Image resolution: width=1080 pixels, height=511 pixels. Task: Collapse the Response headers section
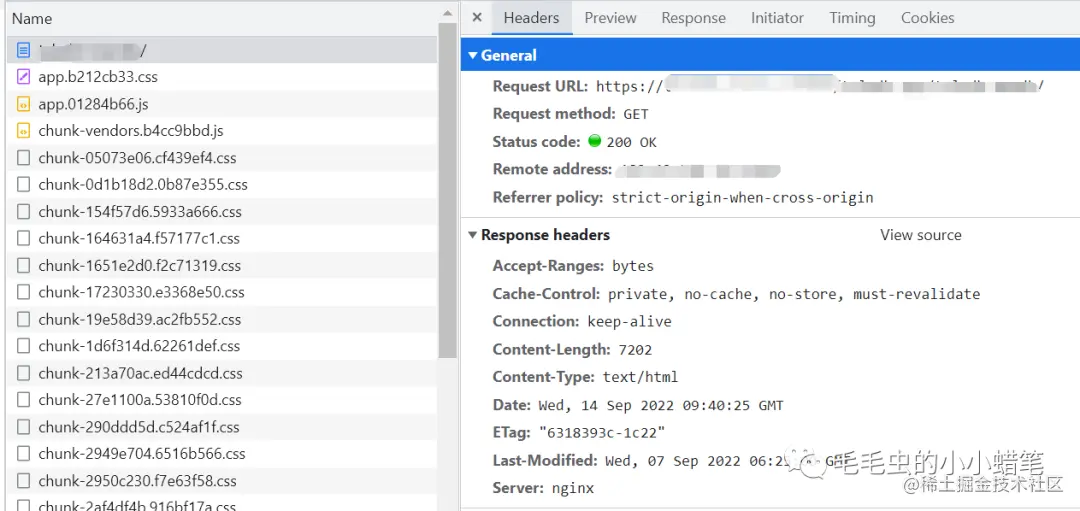[472, 235]
